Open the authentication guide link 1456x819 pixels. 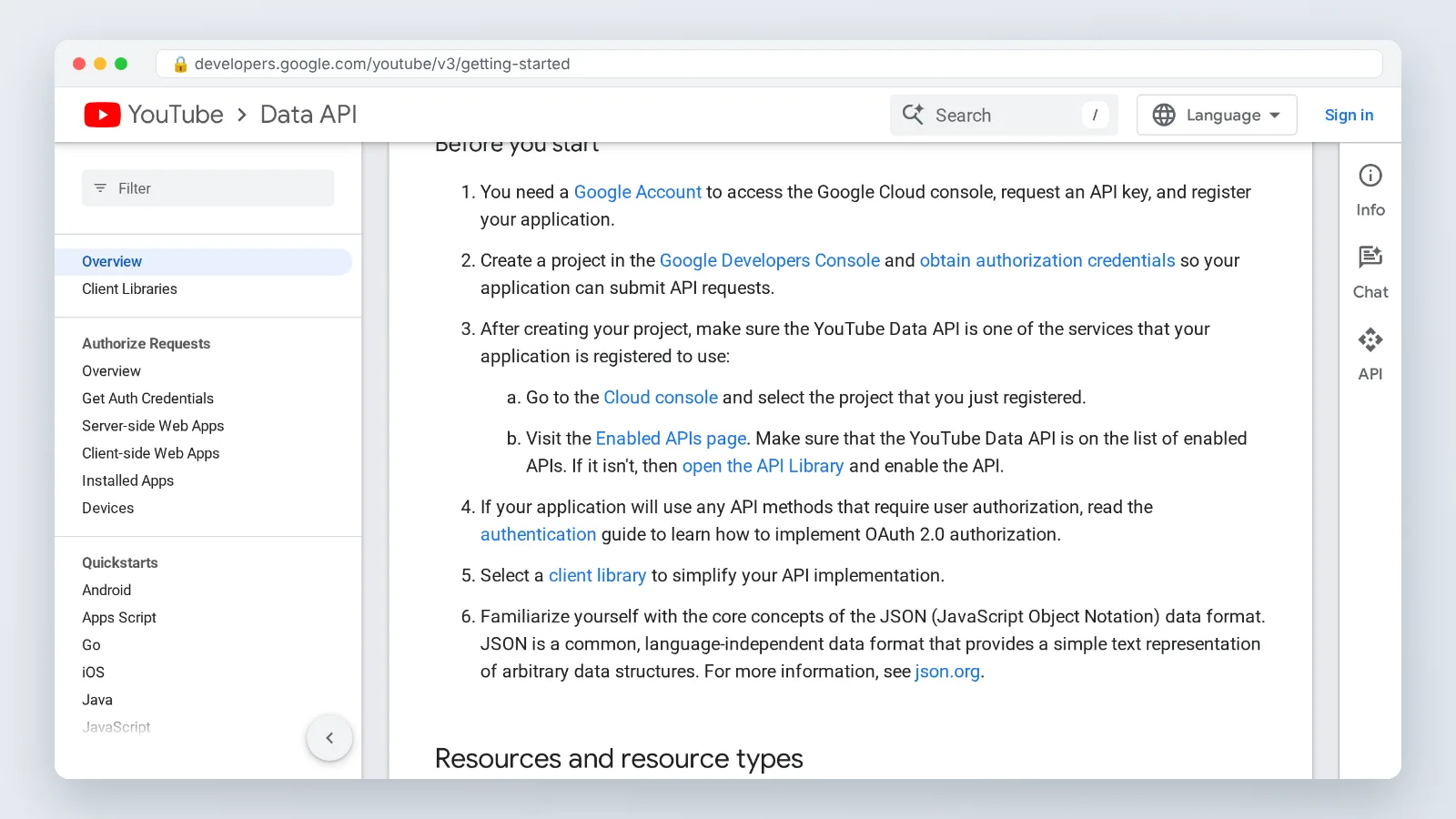click(538, 534)
